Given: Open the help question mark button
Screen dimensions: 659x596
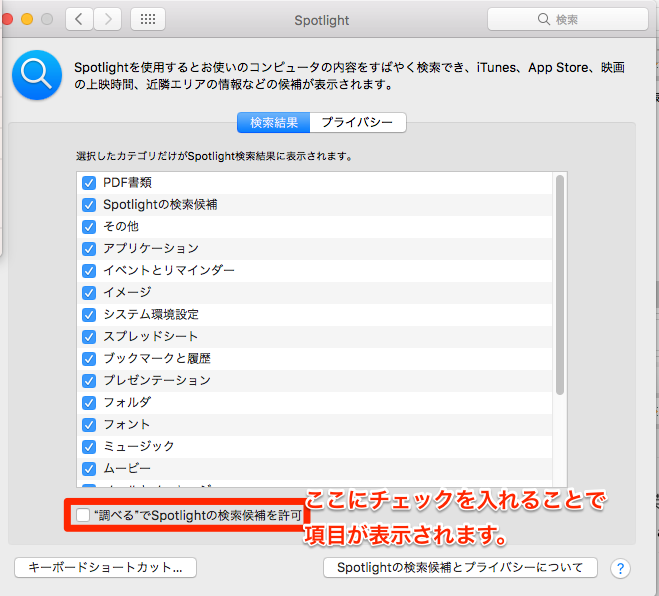Looking at the screenshot, I should (x=620, y=568).
